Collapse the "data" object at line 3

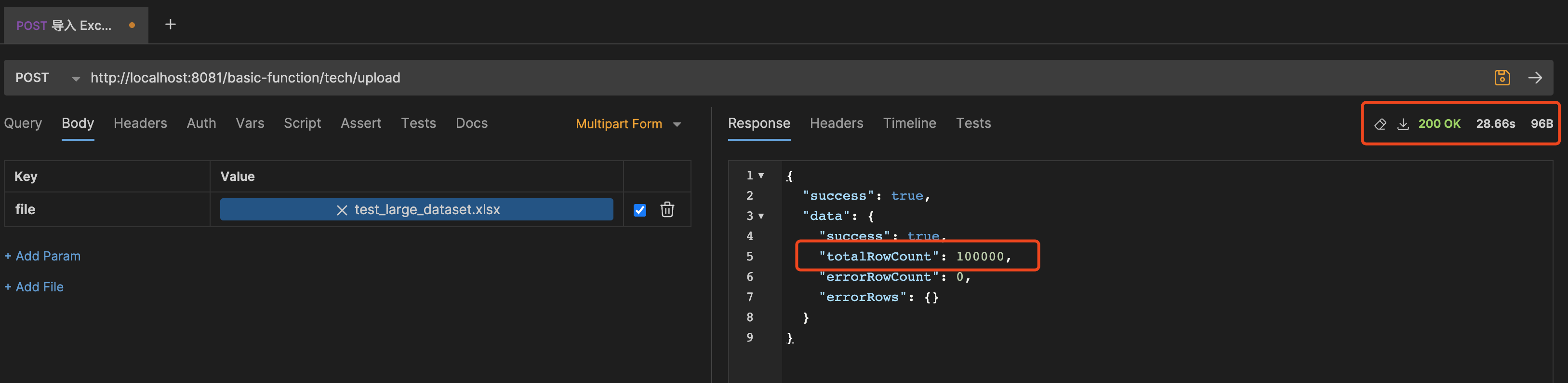[761, 216]
